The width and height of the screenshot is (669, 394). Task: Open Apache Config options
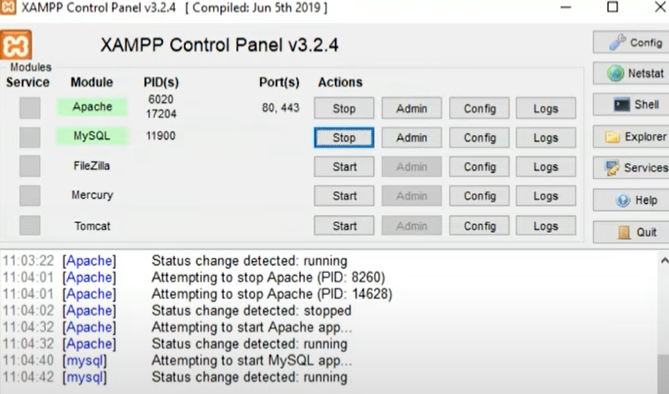point(479,108)
